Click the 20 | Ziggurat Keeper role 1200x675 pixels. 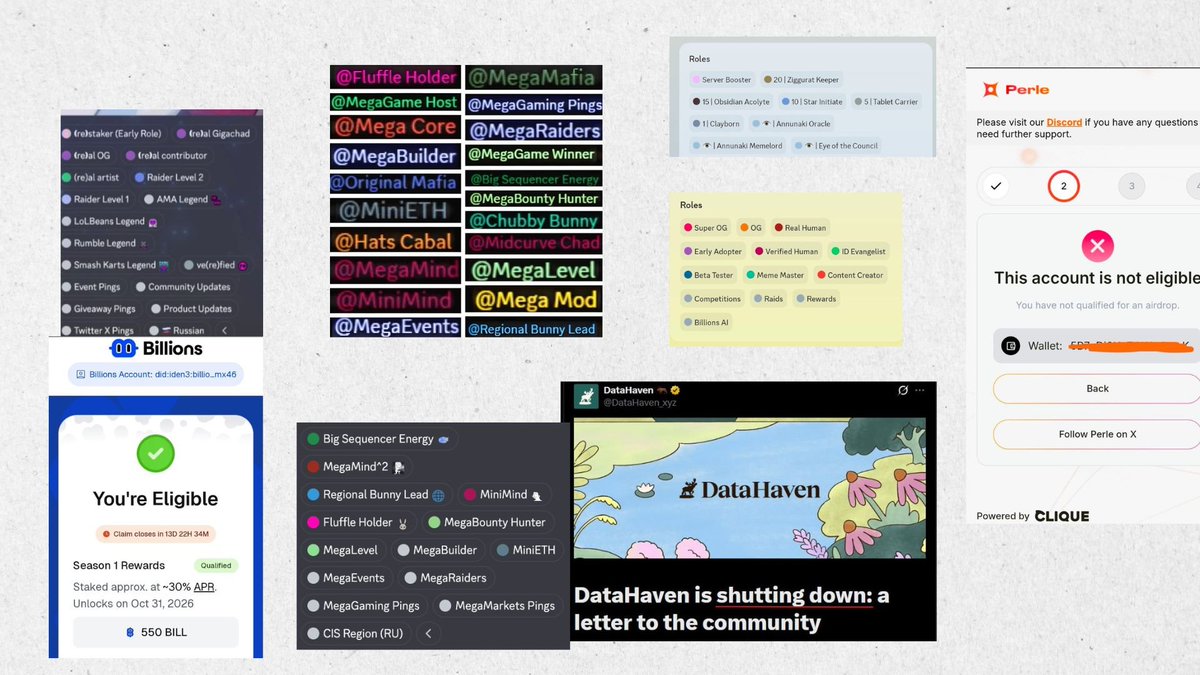800,80
